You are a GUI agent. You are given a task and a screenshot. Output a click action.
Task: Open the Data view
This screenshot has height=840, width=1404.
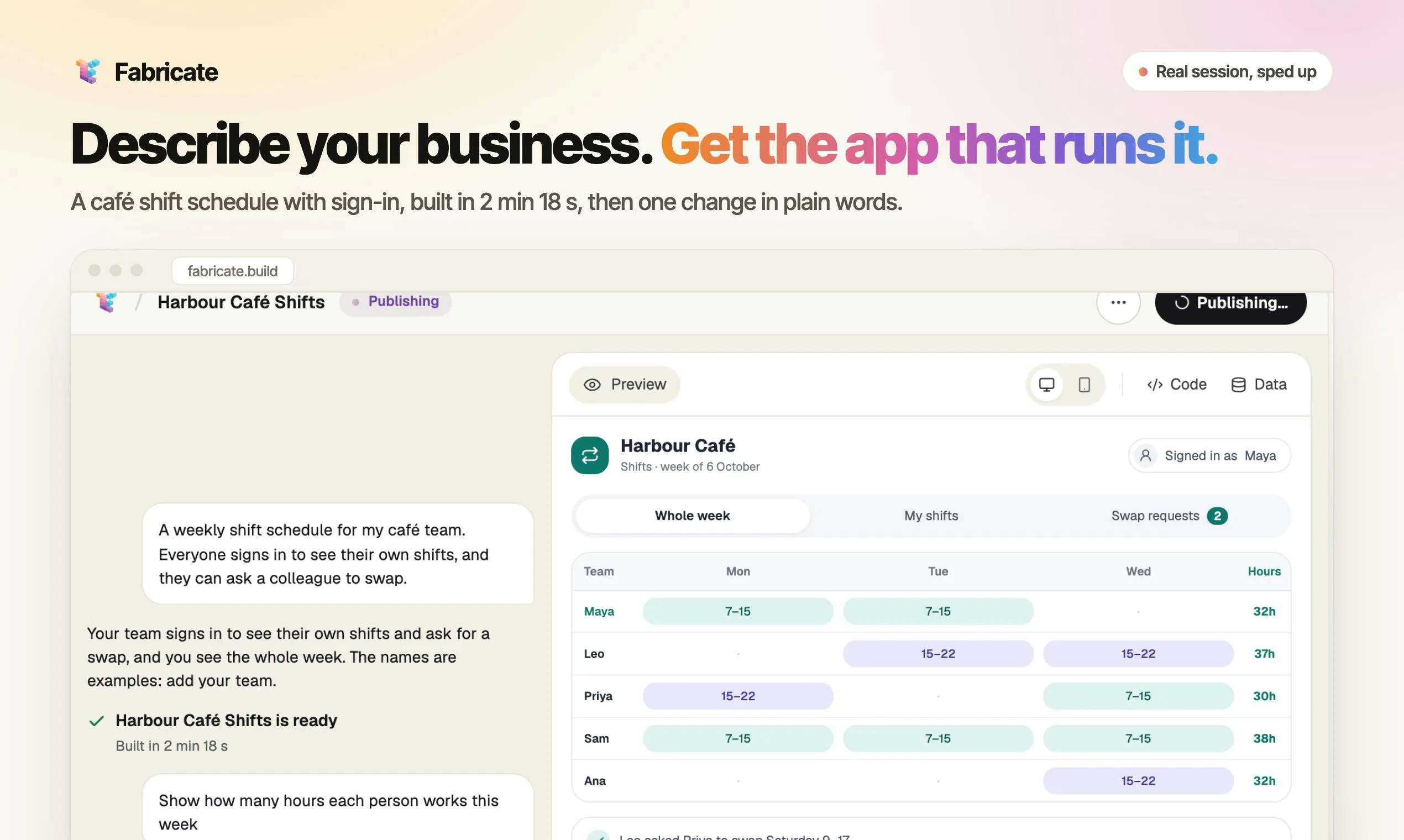[x=1259, y=385]
